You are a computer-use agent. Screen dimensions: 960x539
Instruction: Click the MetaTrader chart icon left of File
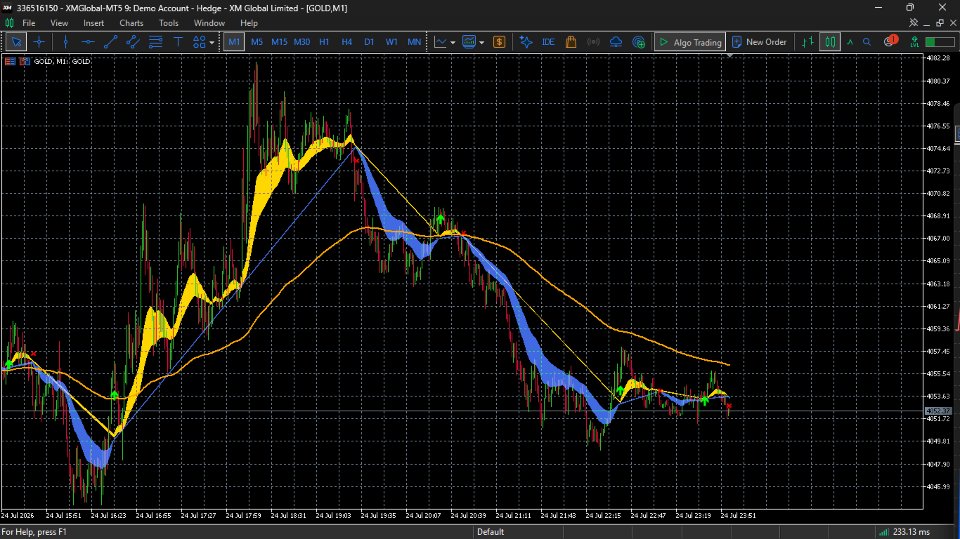tap(9, 23)
